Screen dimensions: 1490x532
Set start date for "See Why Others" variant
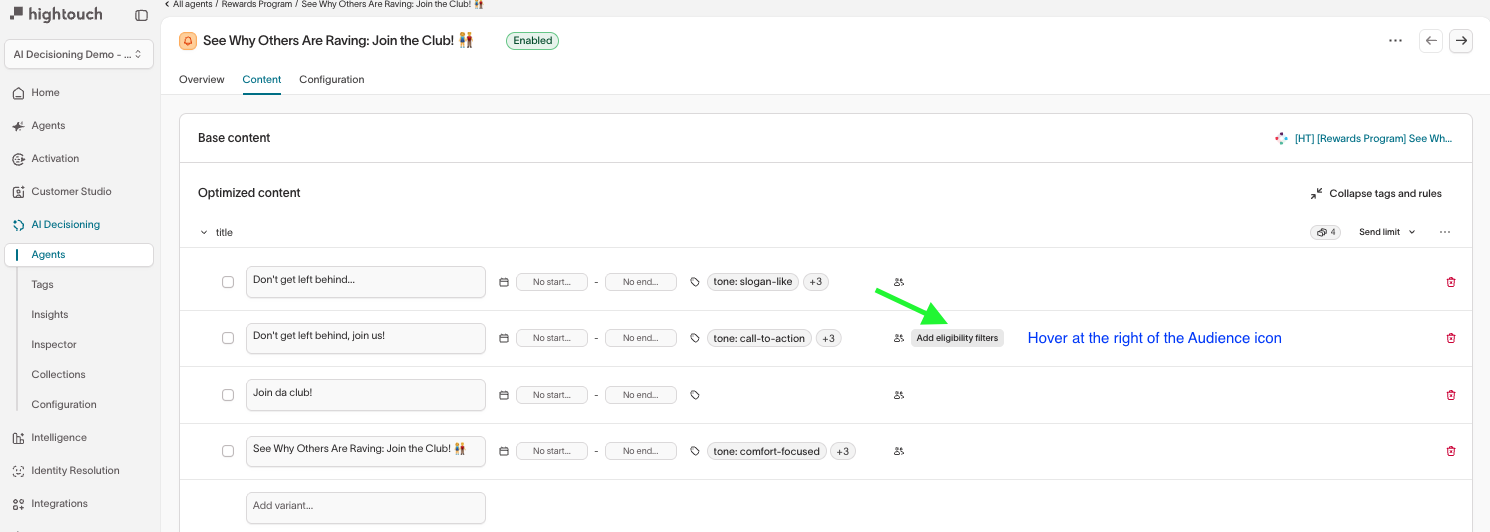(552, 451)
